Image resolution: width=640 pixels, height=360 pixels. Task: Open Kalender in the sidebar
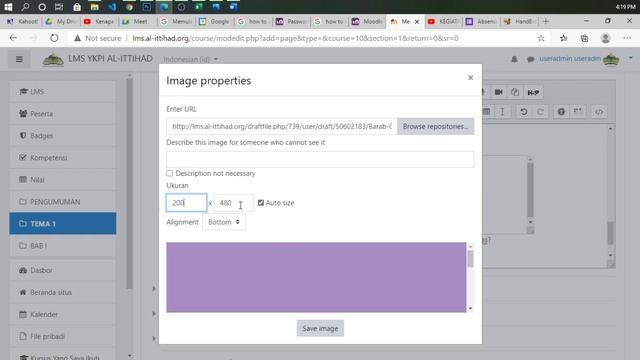tap(63, 314)
